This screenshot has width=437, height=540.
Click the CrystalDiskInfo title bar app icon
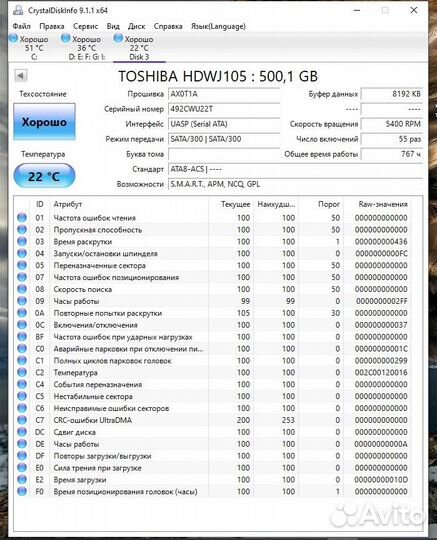pos(18,10)
